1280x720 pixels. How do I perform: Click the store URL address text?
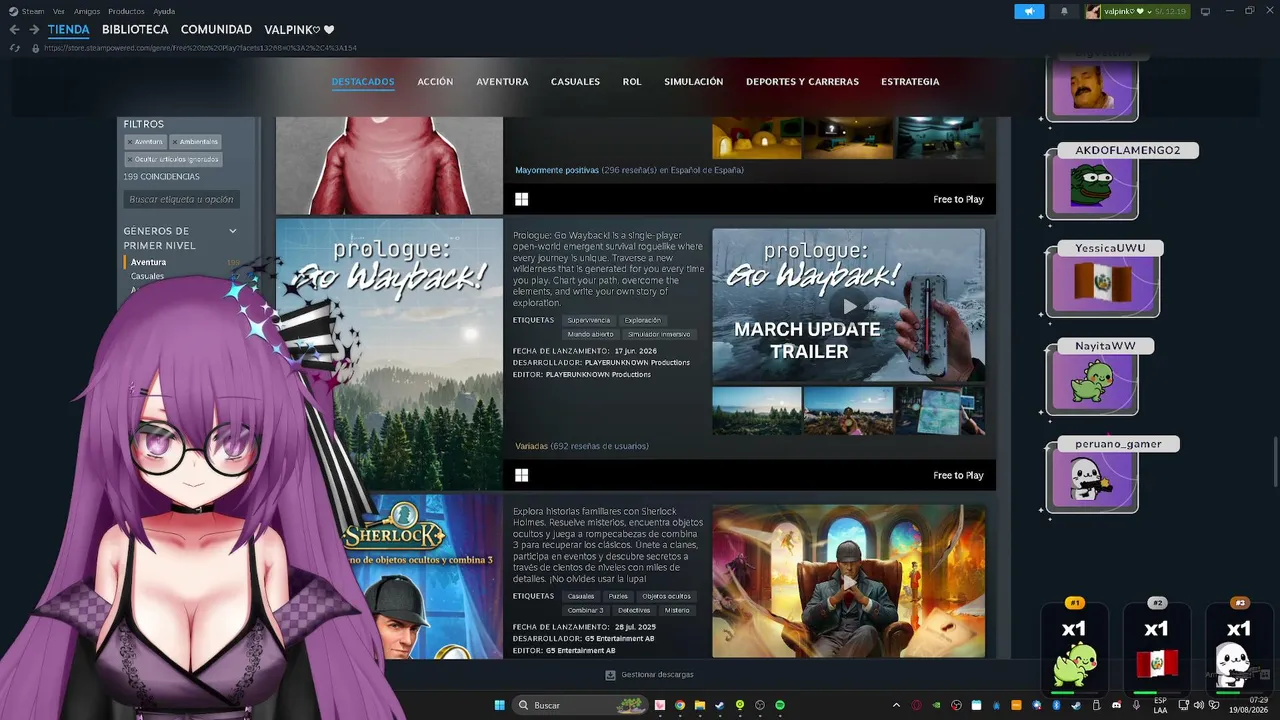(200, 48)
